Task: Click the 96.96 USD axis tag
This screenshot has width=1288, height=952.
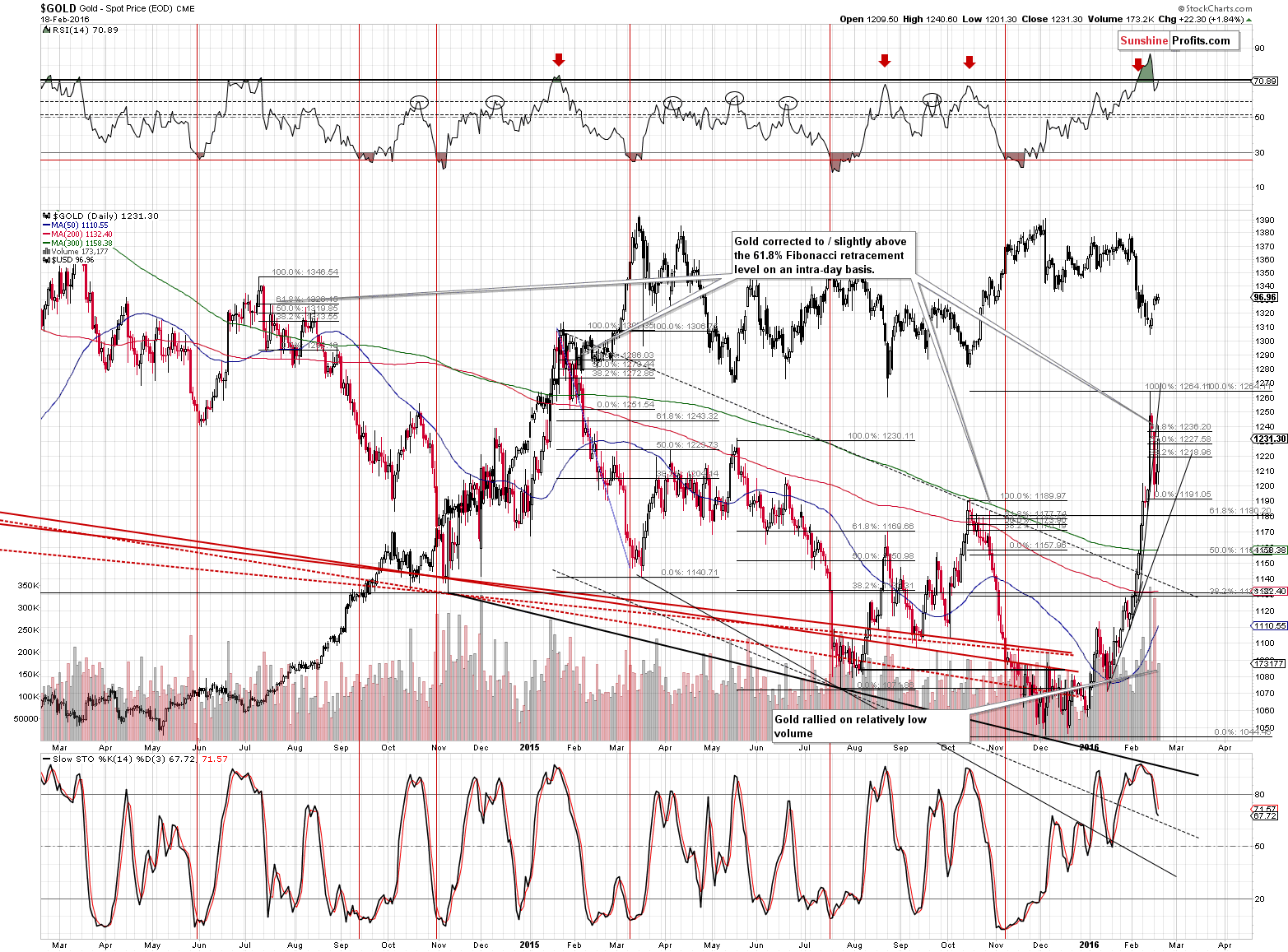Action: [1265, 297]
